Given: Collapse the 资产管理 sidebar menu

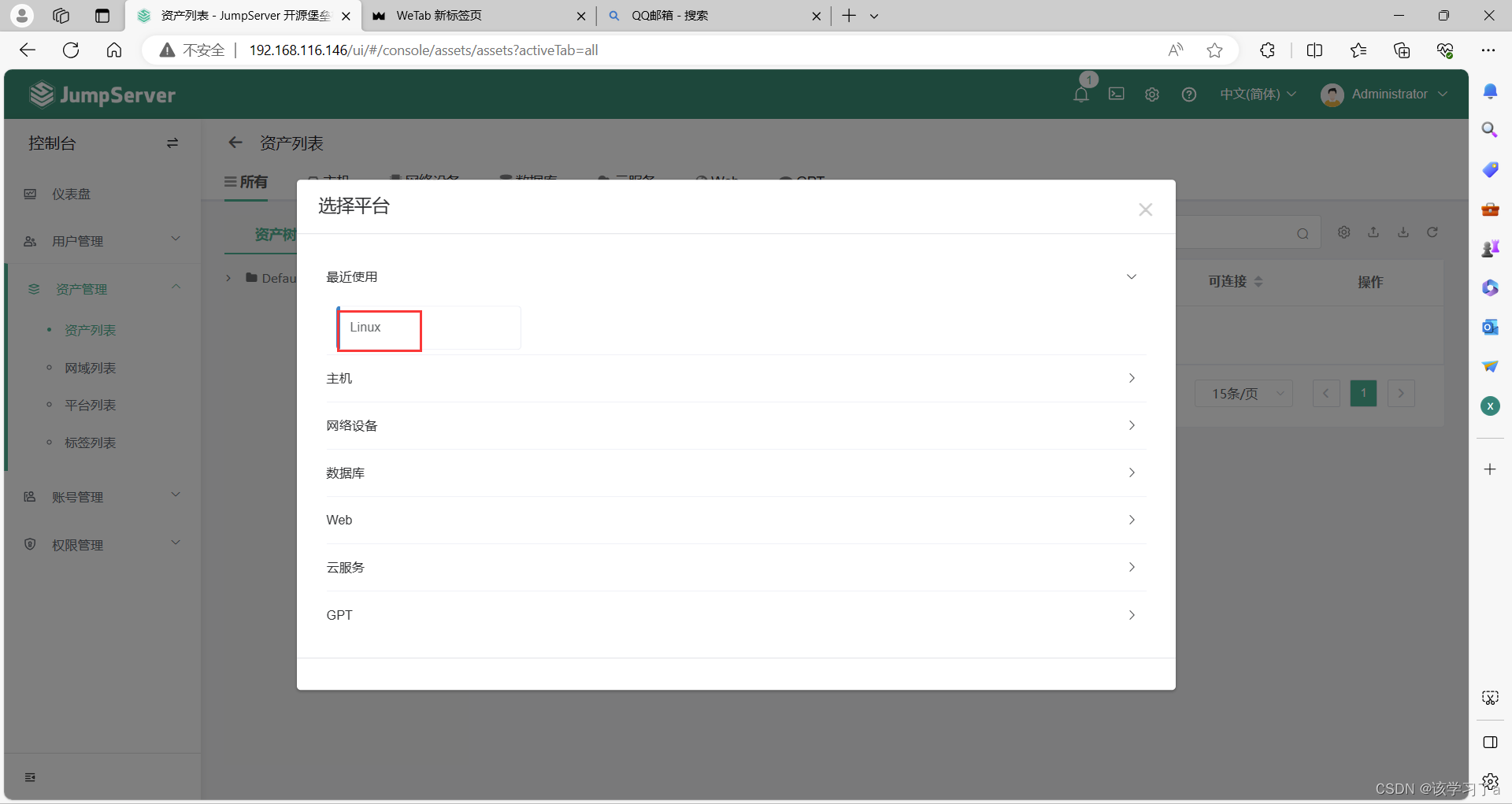Looking at the screenshot, I should (102, 289).
